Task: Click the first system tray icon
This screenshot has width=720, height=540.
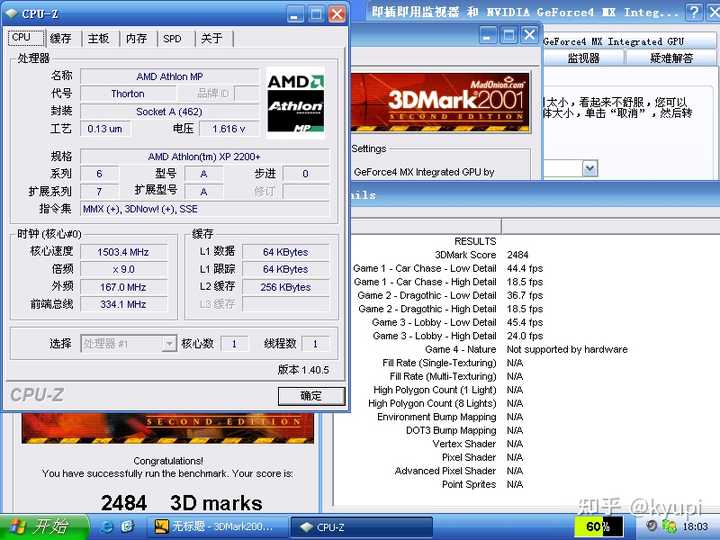Action: [651, 526]
